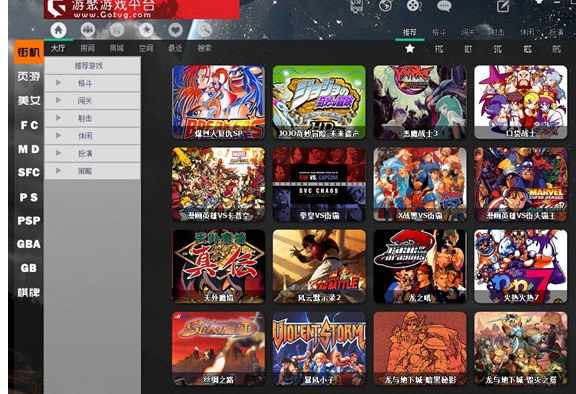The height and width of the screenshot is (394, 576).
Task: Open the rooms (people group) icon
Action: [x=88, y=30]
